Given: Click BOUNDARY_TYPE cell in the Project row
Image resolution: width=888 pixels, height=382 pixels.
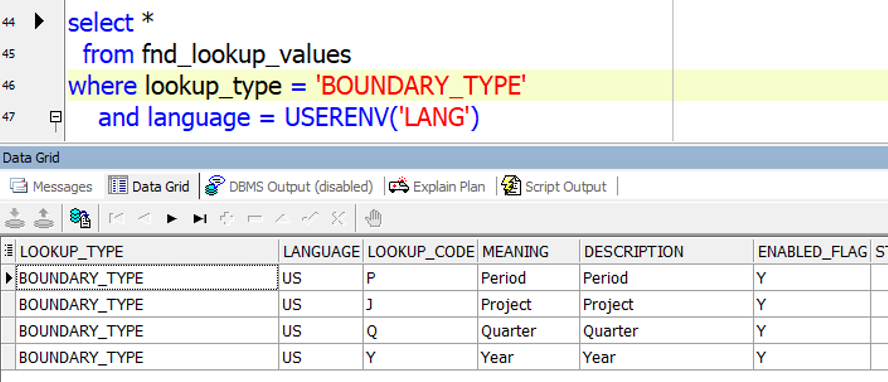Looking at the screenshot, I should pyautogui.click(x=147, y=304).
